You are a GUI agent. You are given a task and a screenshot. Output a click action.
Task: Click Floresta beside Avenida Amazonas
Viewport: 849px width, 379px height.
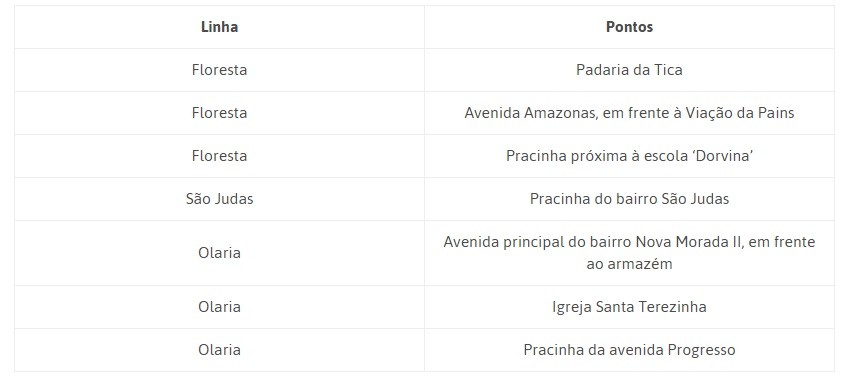(219, 113)
